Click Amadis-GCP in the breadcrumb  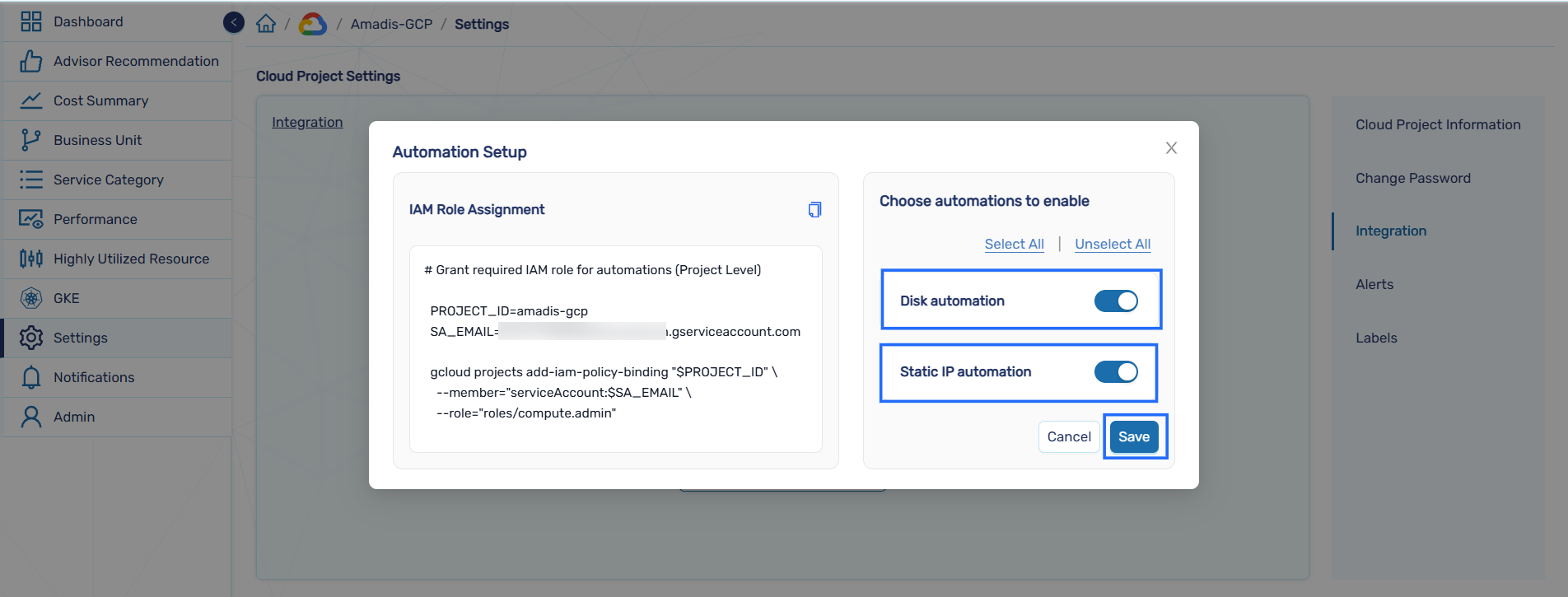[x=391, y=24]
